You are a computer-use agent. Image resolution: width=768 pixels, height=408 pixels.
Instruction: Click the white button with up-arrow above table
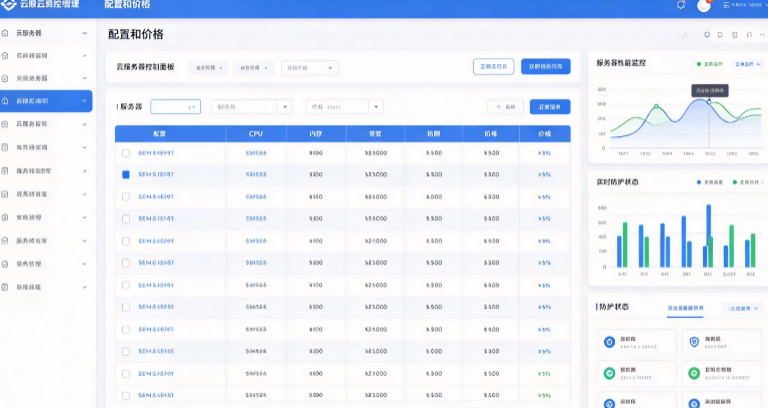[505, 107]
